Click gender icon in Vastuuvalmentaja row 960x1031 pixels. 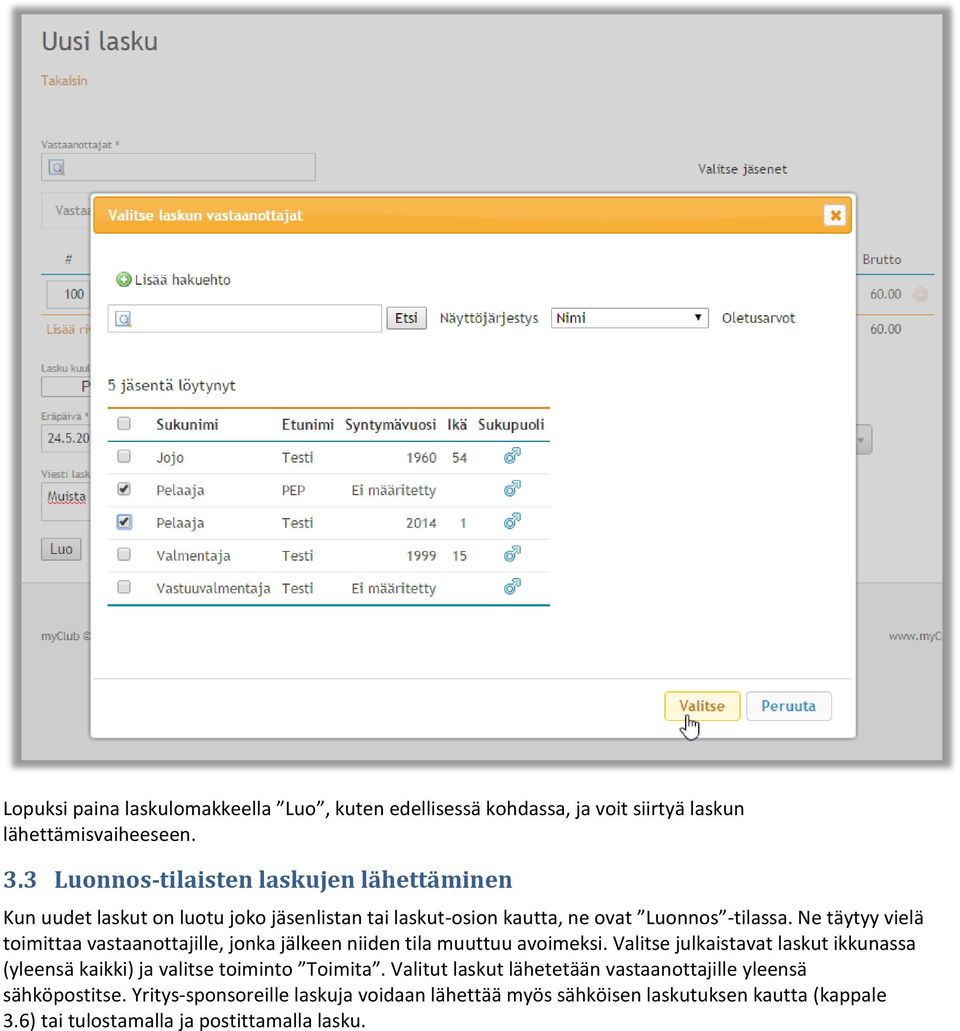point(512,587)
